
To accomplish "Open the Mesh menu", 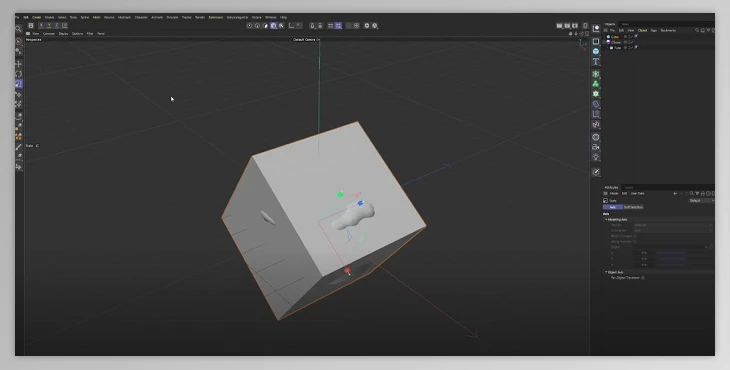I will click(x=96, y=17).
